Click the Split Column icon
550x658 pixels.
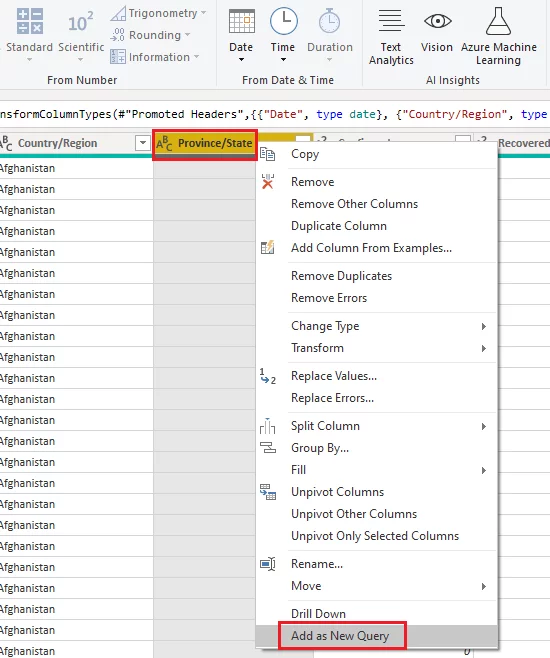click(267, 426)
